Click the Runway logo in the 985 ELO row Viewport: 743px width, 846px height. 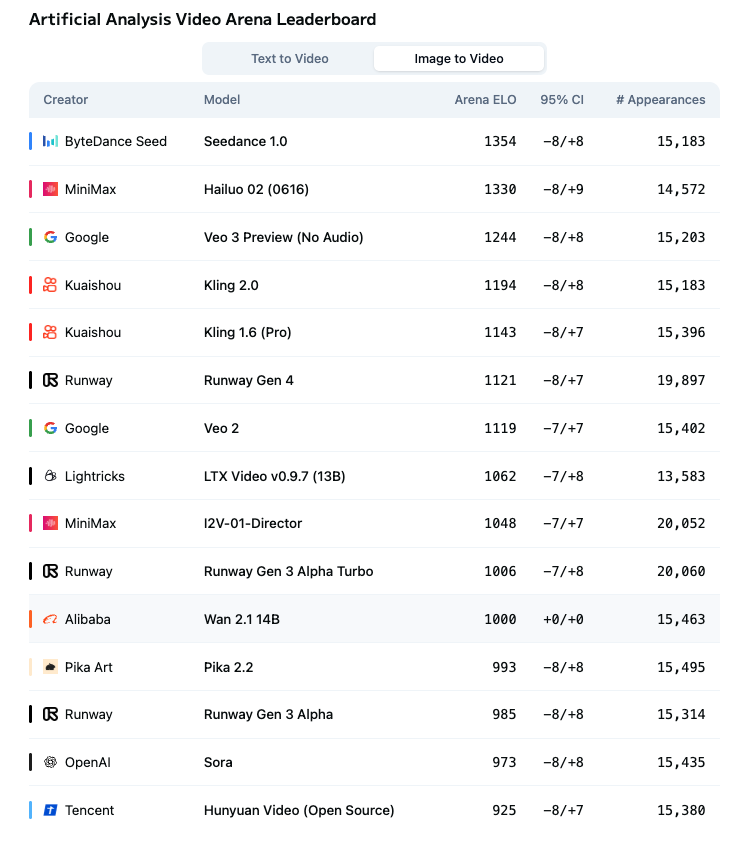pos(50,714)
